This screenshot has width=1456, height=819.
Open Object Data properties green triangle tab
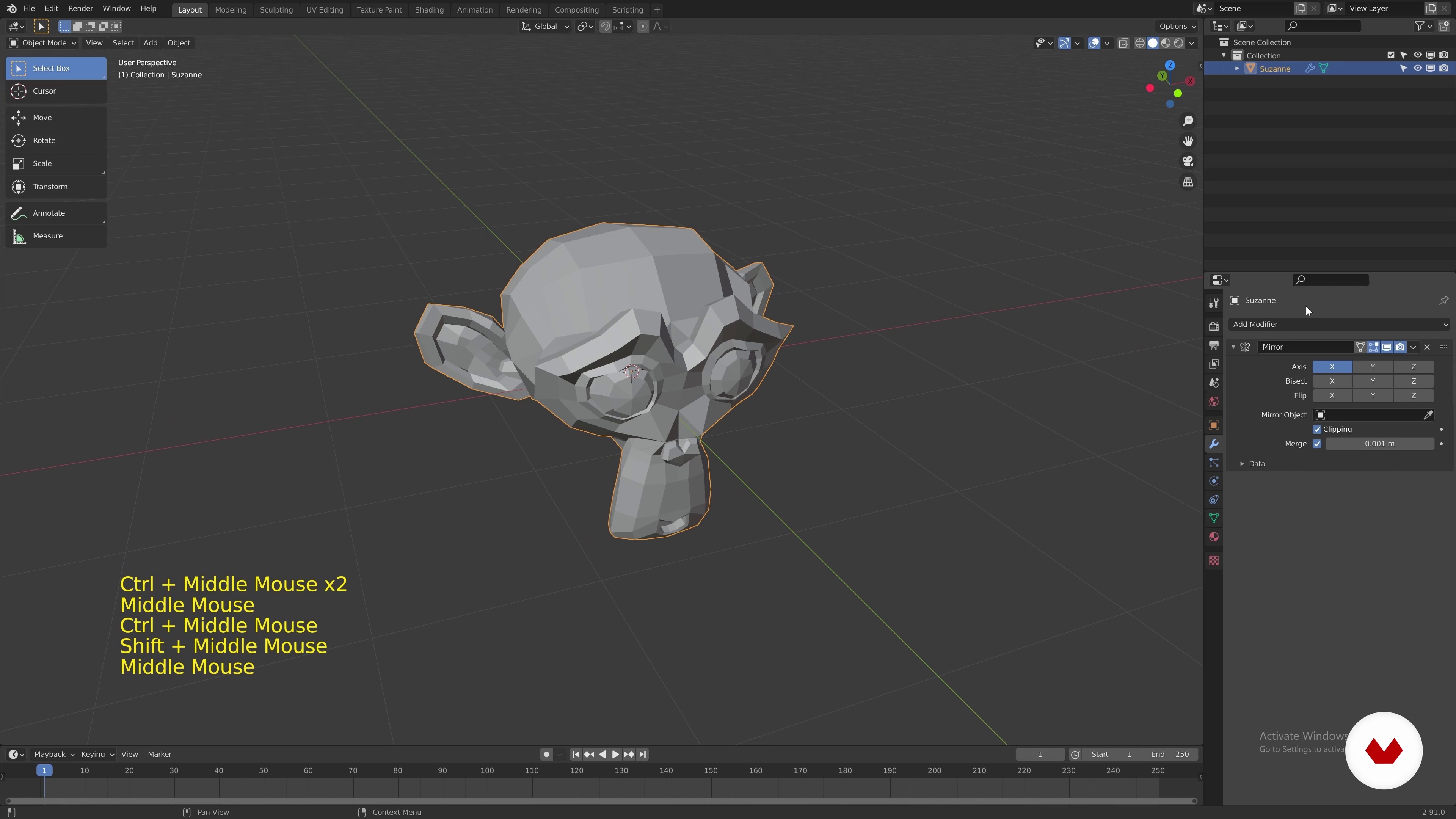click(x=1213, y=518)
